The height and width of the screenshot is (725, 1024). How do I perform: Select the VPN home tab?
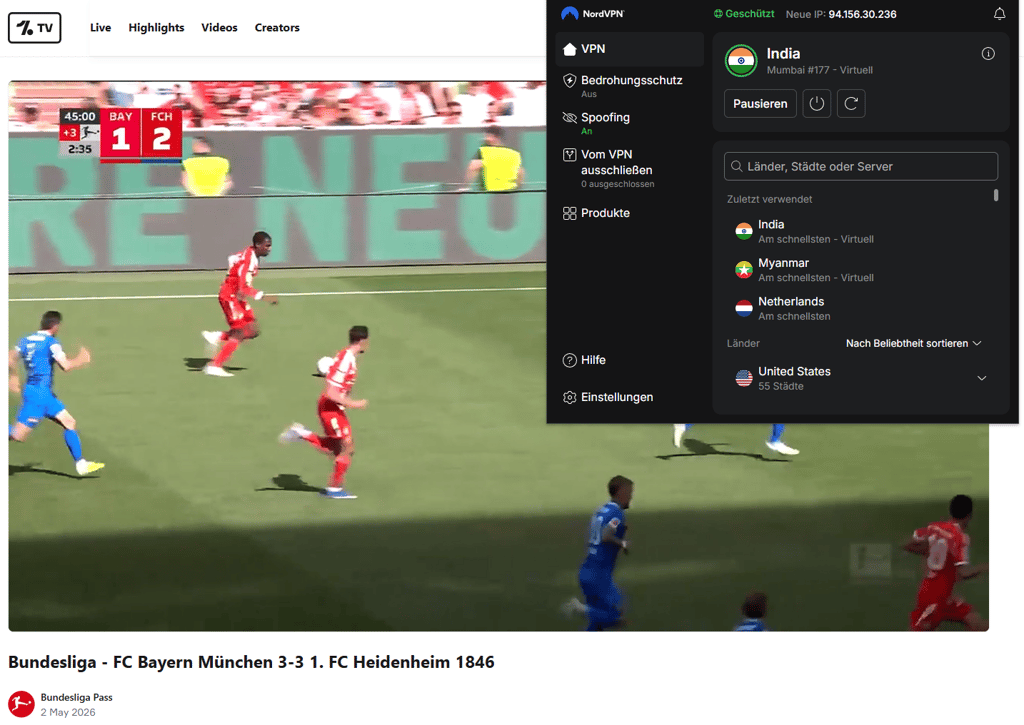[x=630, y=49]
